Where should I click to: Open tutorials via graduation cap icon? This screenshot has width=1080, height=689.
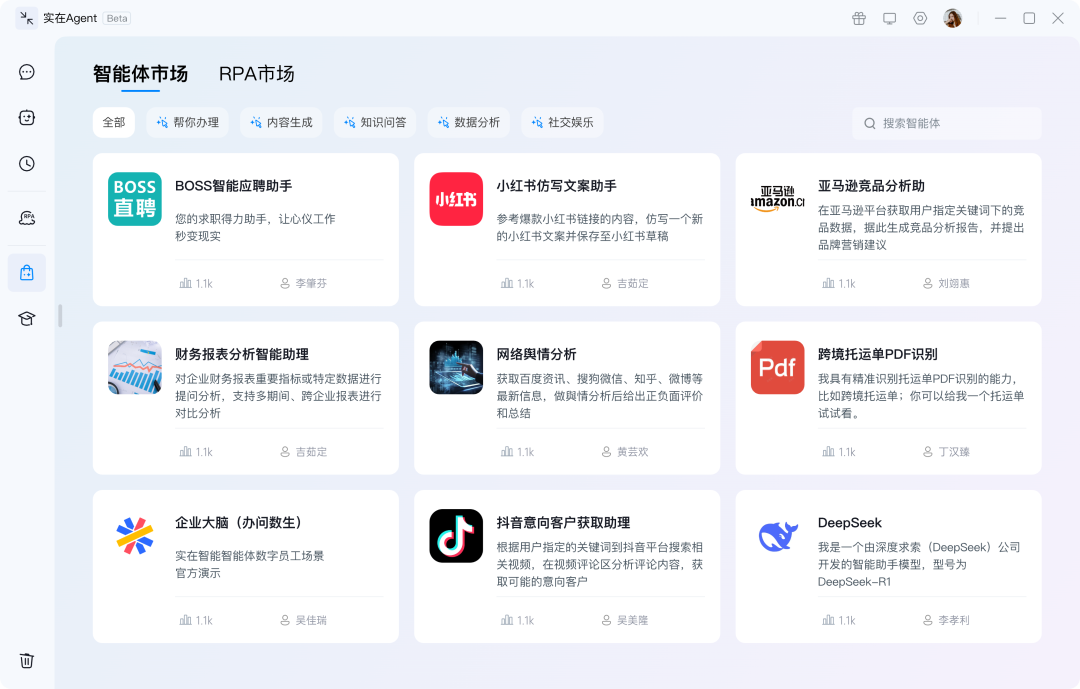point(26,318)
